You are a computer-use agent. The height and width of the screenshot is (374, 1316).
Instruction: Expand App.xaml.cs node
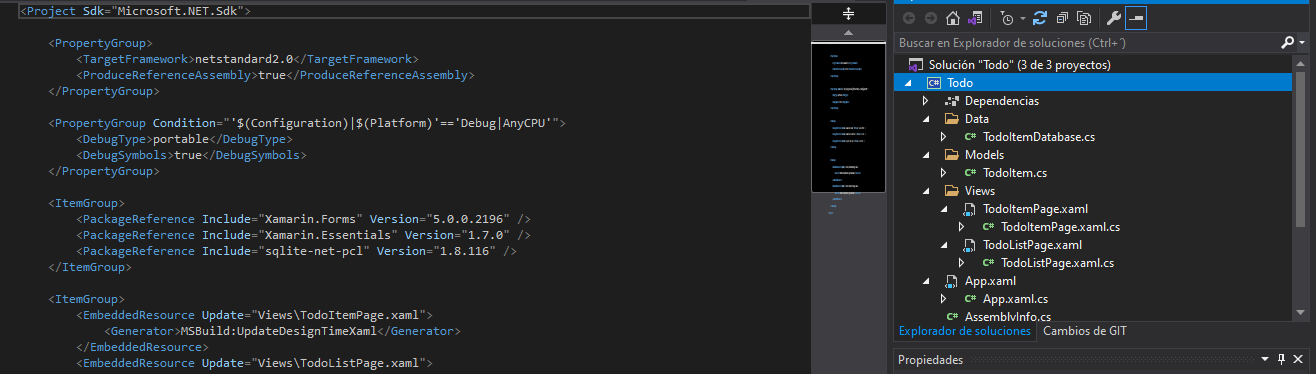943,299
